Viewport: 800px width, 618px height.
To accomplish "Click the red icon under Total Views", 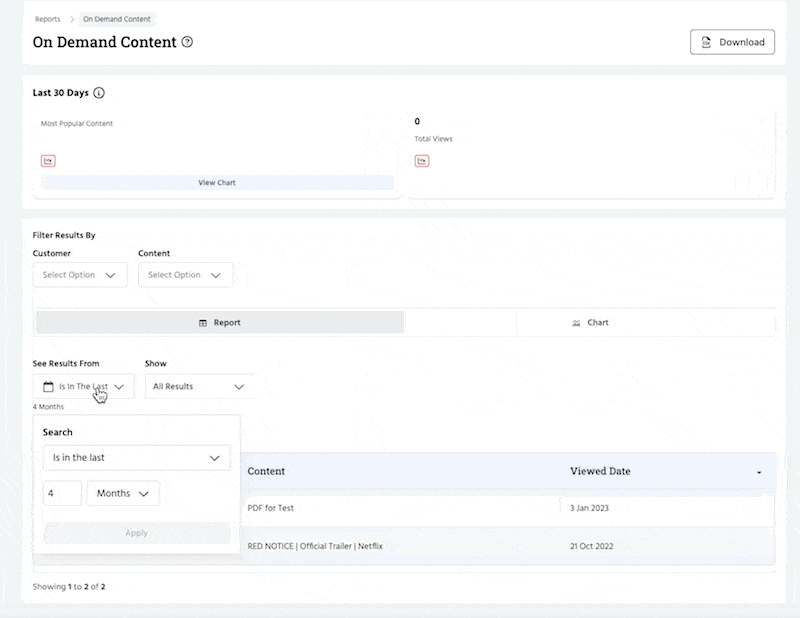I will [x=422, y=161].
